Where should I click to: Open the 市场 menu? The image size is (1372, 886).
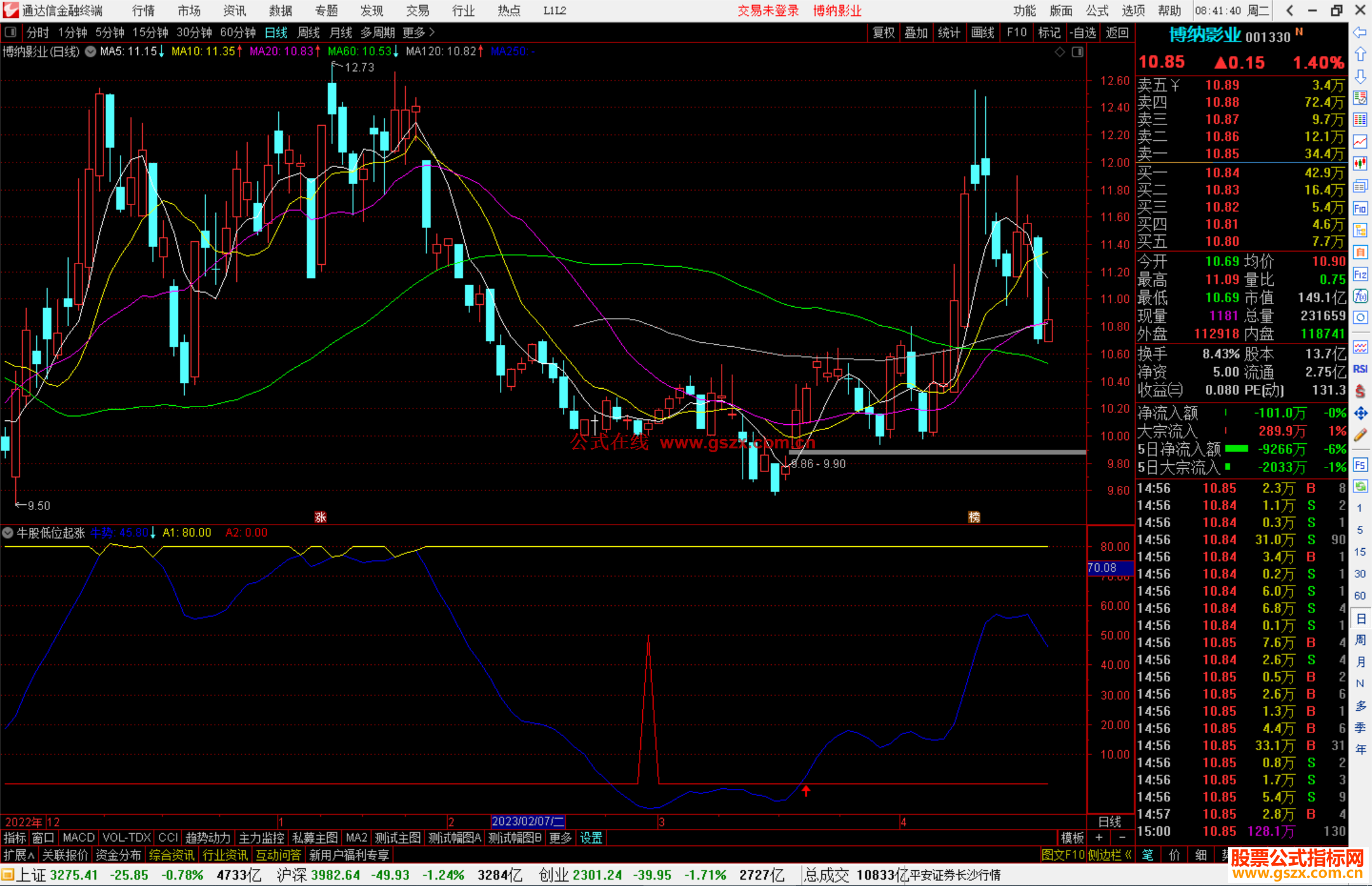(189, 11)
